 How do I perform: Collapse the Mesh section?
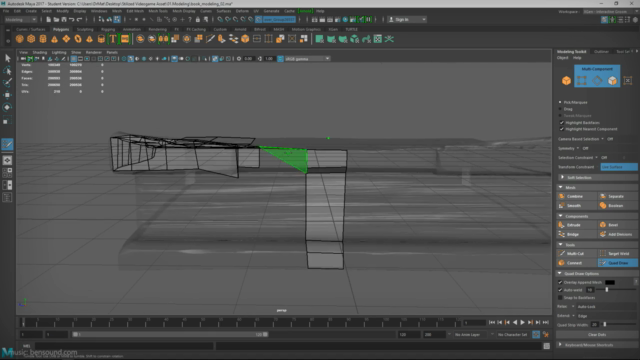point(560,187)
